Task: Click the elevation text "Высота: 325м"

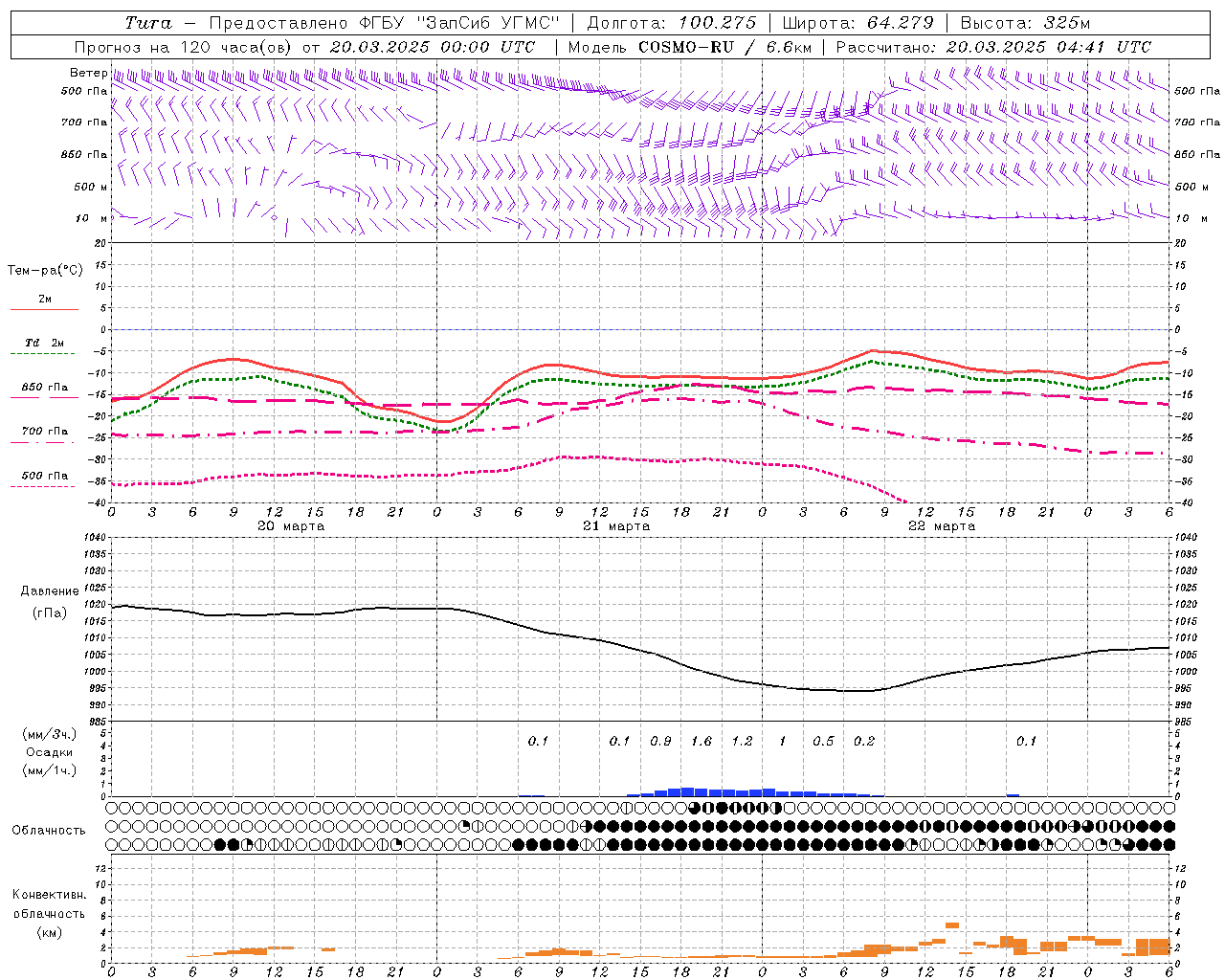Action: click(1025, 23)
